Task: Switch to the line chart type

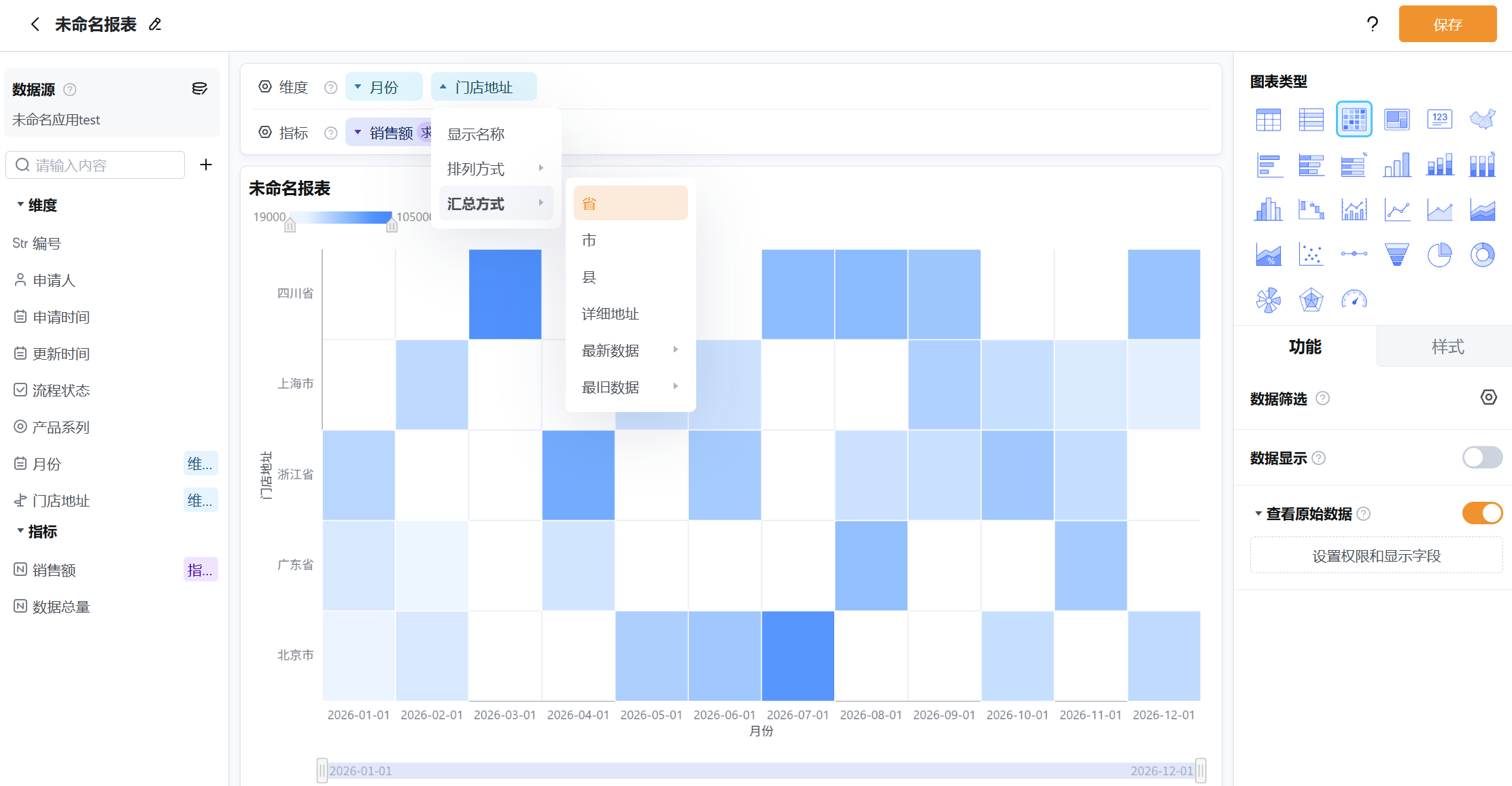Action: (1397, 210)
